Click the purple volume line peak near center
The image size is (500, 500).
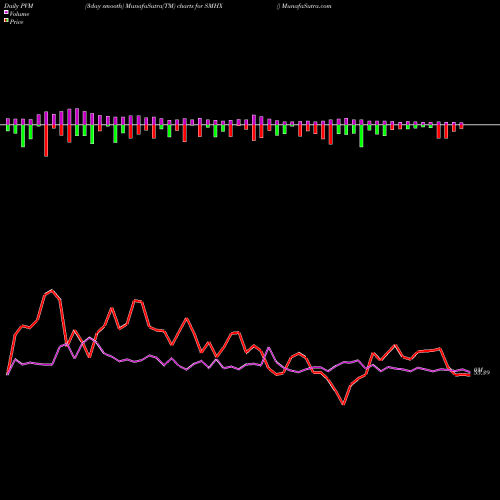tap(269, 348)
